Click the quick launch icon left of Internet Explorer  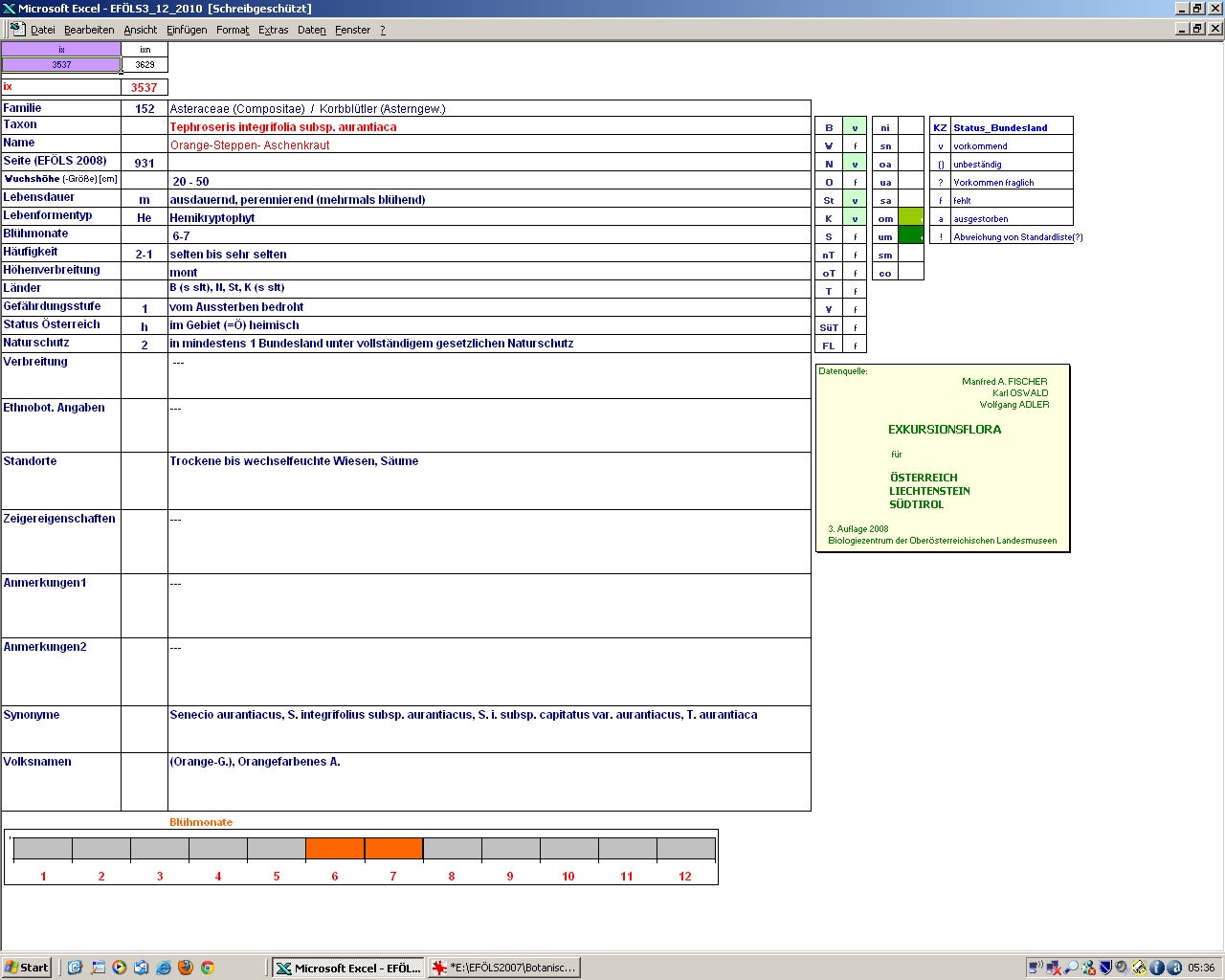click(141, 968)
